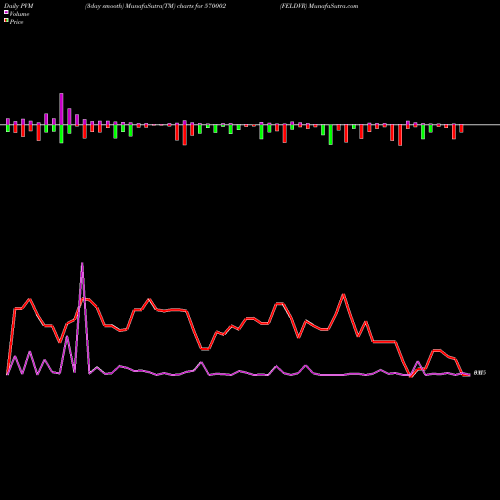
Task: Click the magenta volume line spike peak
Action: pyautogui.click(x=82, y=263)
